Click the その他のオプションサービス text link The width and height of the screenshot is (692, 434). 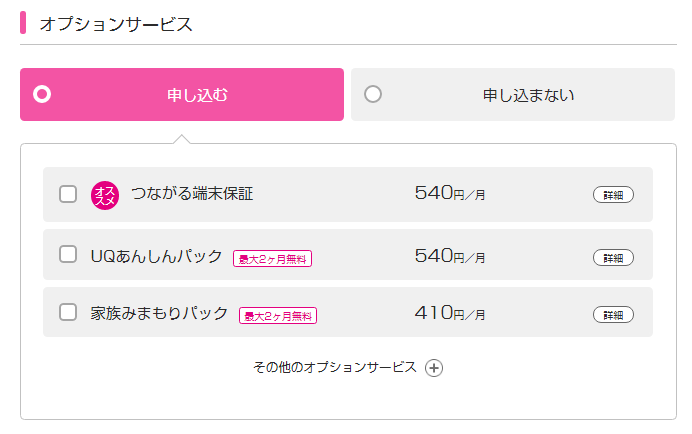(335, 367)
